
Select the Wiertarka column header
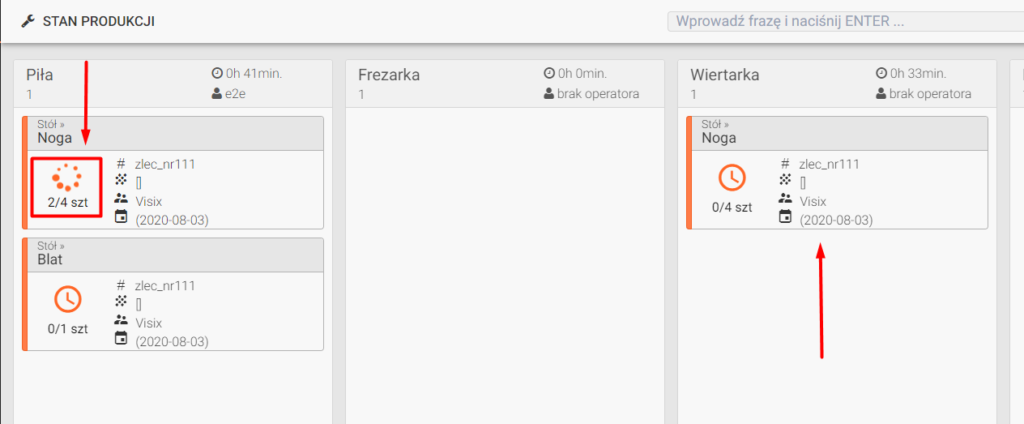[x=724, y=75]
